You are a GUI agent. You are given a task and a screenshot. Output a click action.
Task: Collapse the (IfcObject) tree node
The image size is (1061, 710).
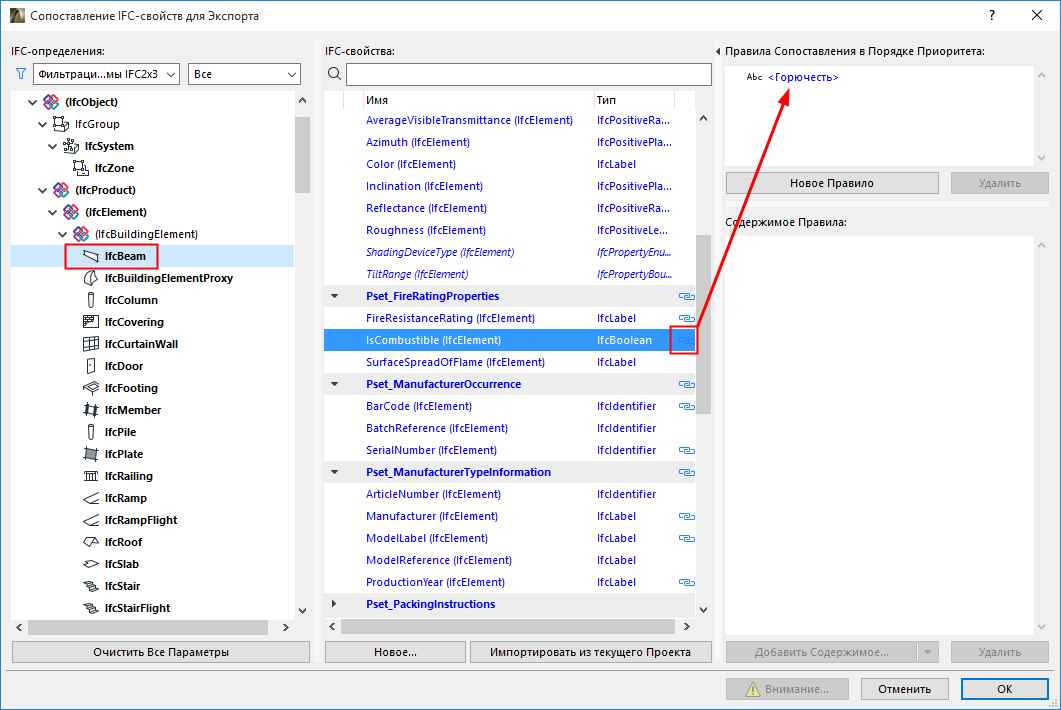[32, 102]
